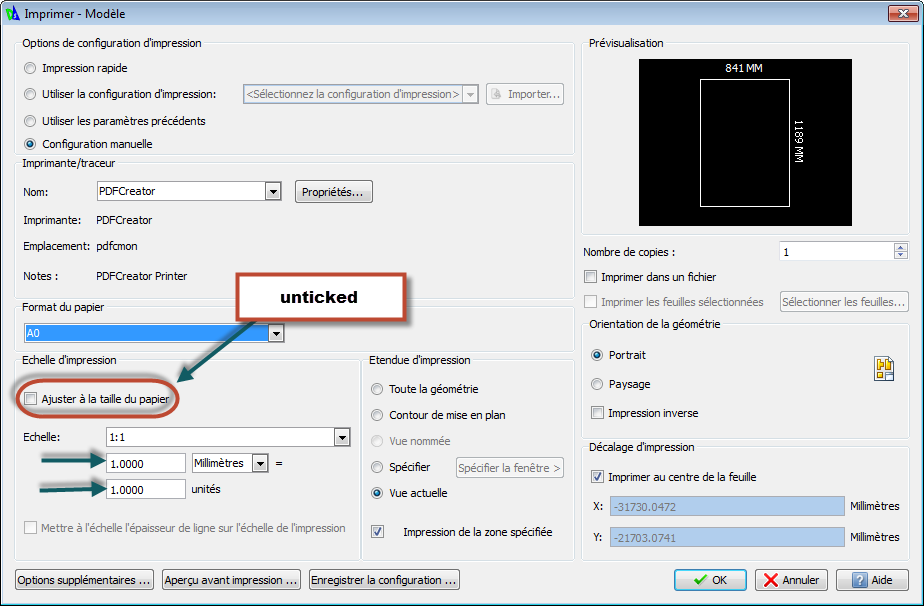Click the X offset field -31730.0472
This screenshot has height=606, width=924.
pyautogui.click(x=727, y=506)
